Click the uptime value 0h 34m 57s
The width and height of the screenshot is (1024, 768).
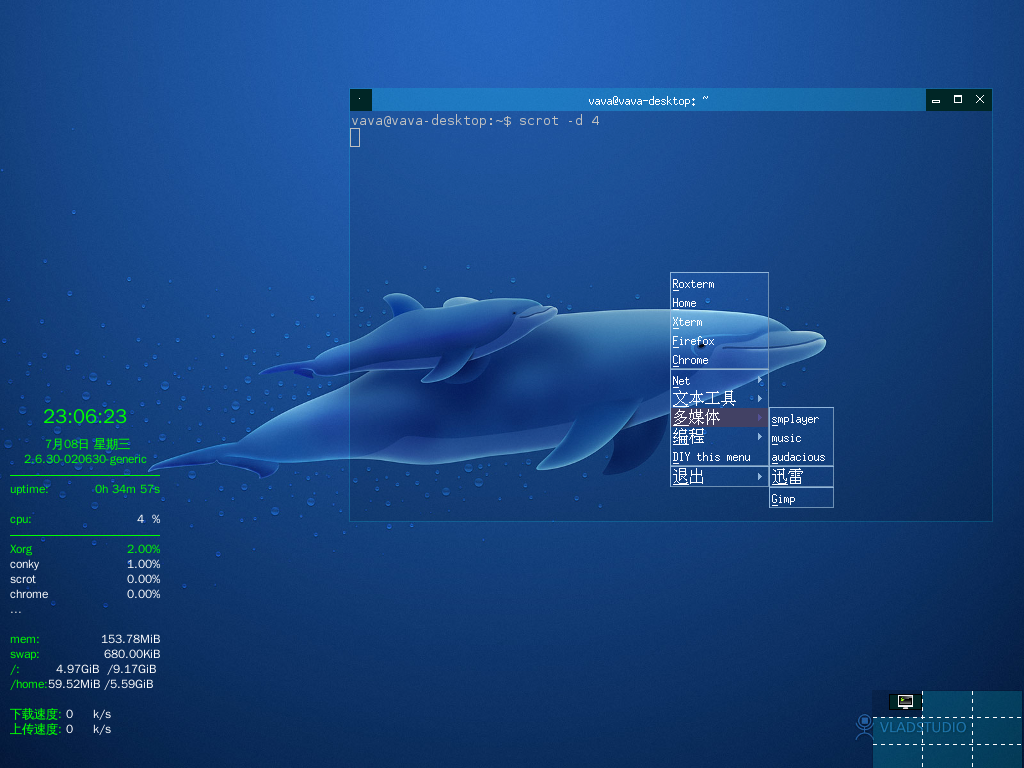(x=127, y=489)
